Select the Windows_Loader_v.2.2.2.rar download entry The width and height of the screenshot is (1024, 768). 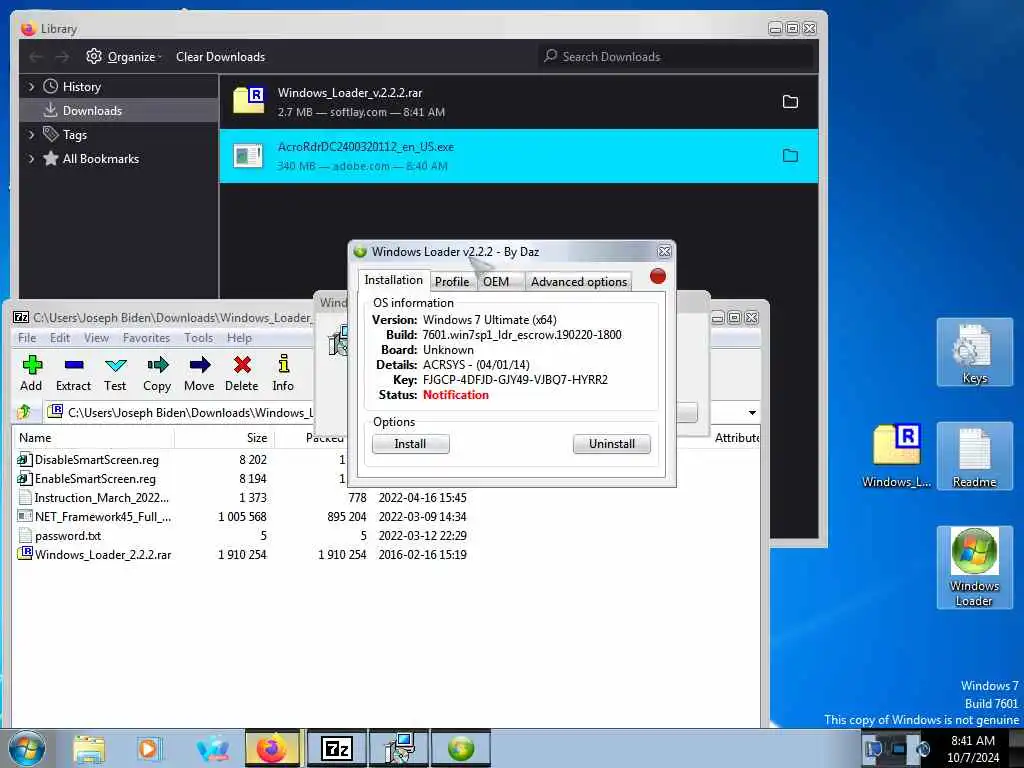519,102
